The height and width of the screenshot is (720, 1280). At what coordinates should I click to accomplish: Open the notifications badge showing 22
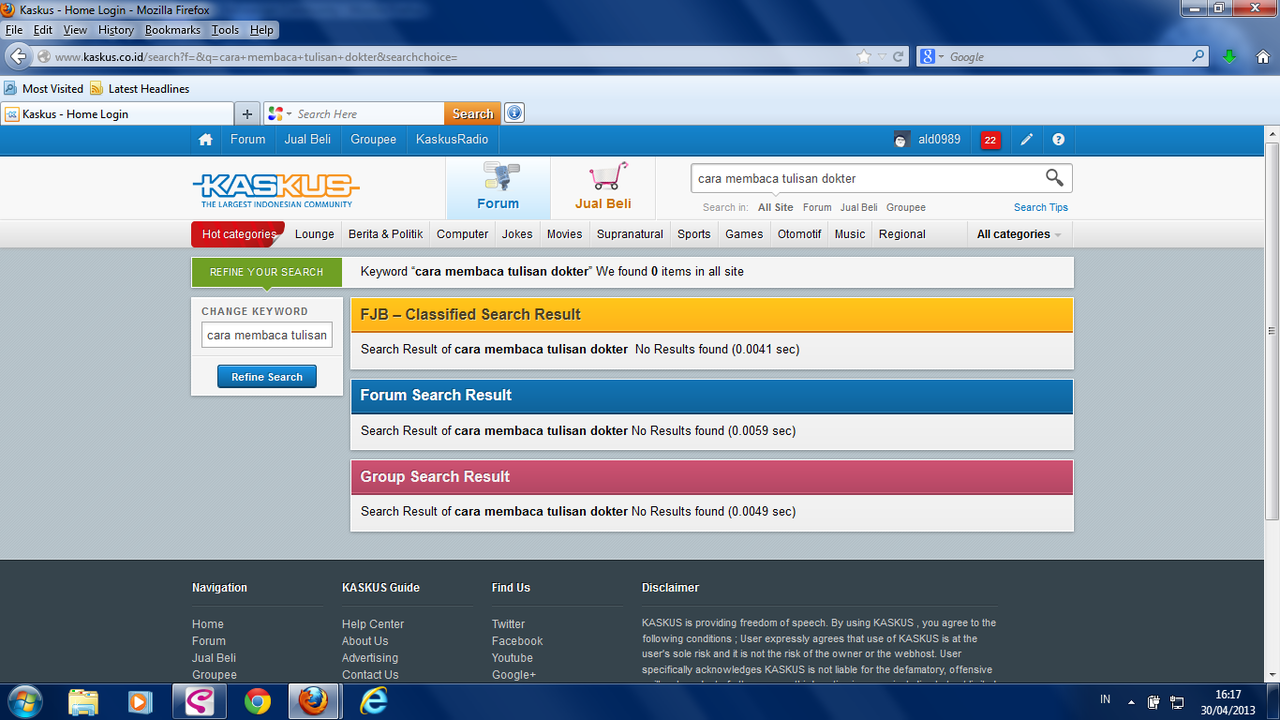click(x=990, y=140)
